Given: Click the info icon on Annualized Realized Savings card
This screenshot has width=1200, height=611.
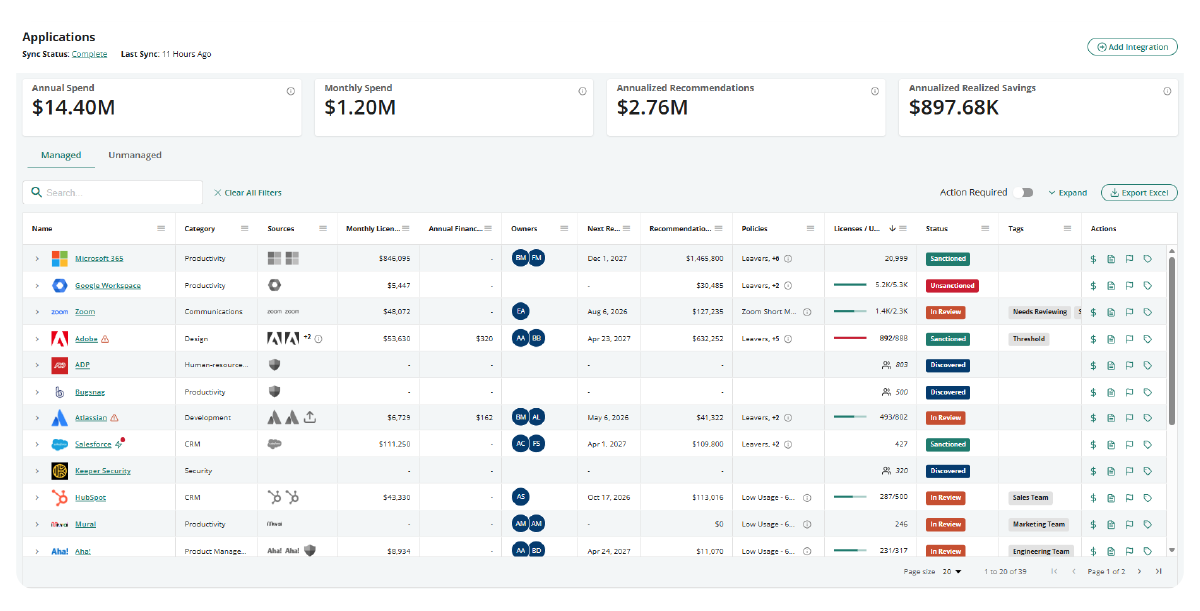Looking at the screenshot, I should (1167, 91).
